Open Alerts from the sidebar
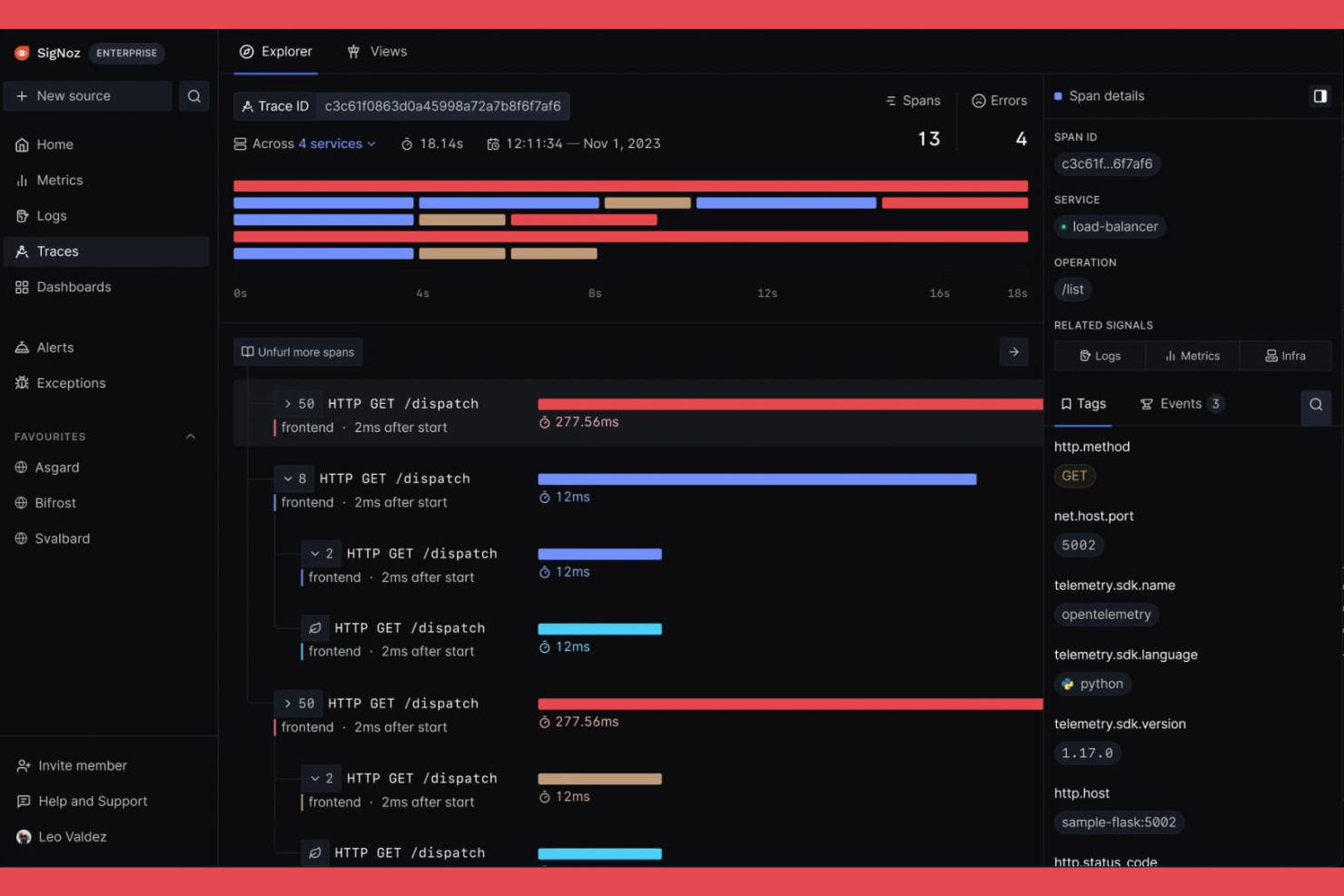The image size is (1344, 896). pos(55,347)
